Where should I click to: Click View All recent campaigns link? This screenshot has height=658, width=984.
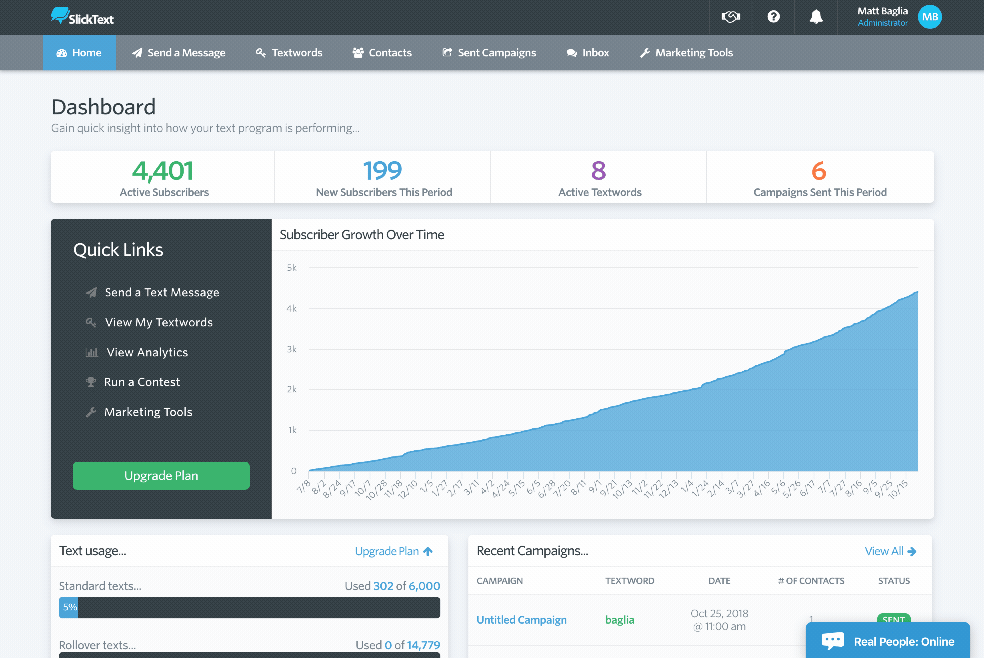tap(884, 551)
